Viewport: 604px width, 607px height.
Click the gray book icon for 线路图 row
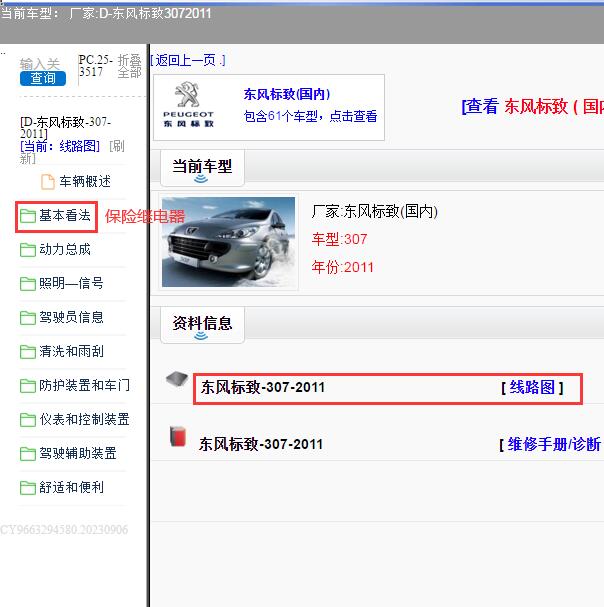(177, 379)
